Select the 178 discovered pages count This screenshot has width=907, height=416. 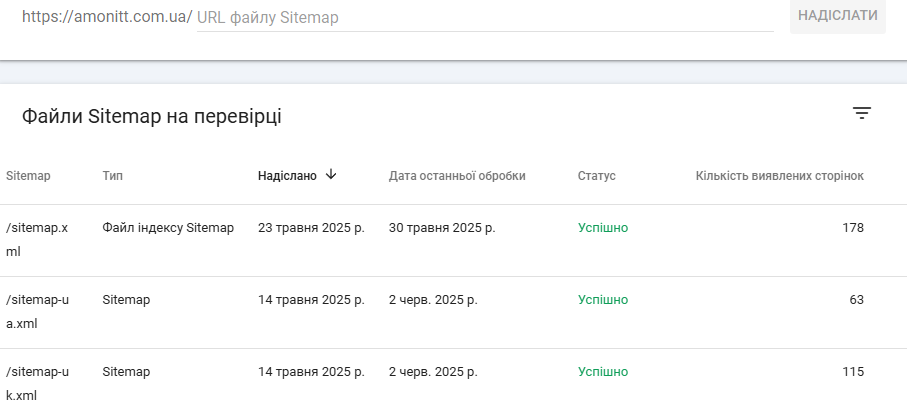[853, 228]
